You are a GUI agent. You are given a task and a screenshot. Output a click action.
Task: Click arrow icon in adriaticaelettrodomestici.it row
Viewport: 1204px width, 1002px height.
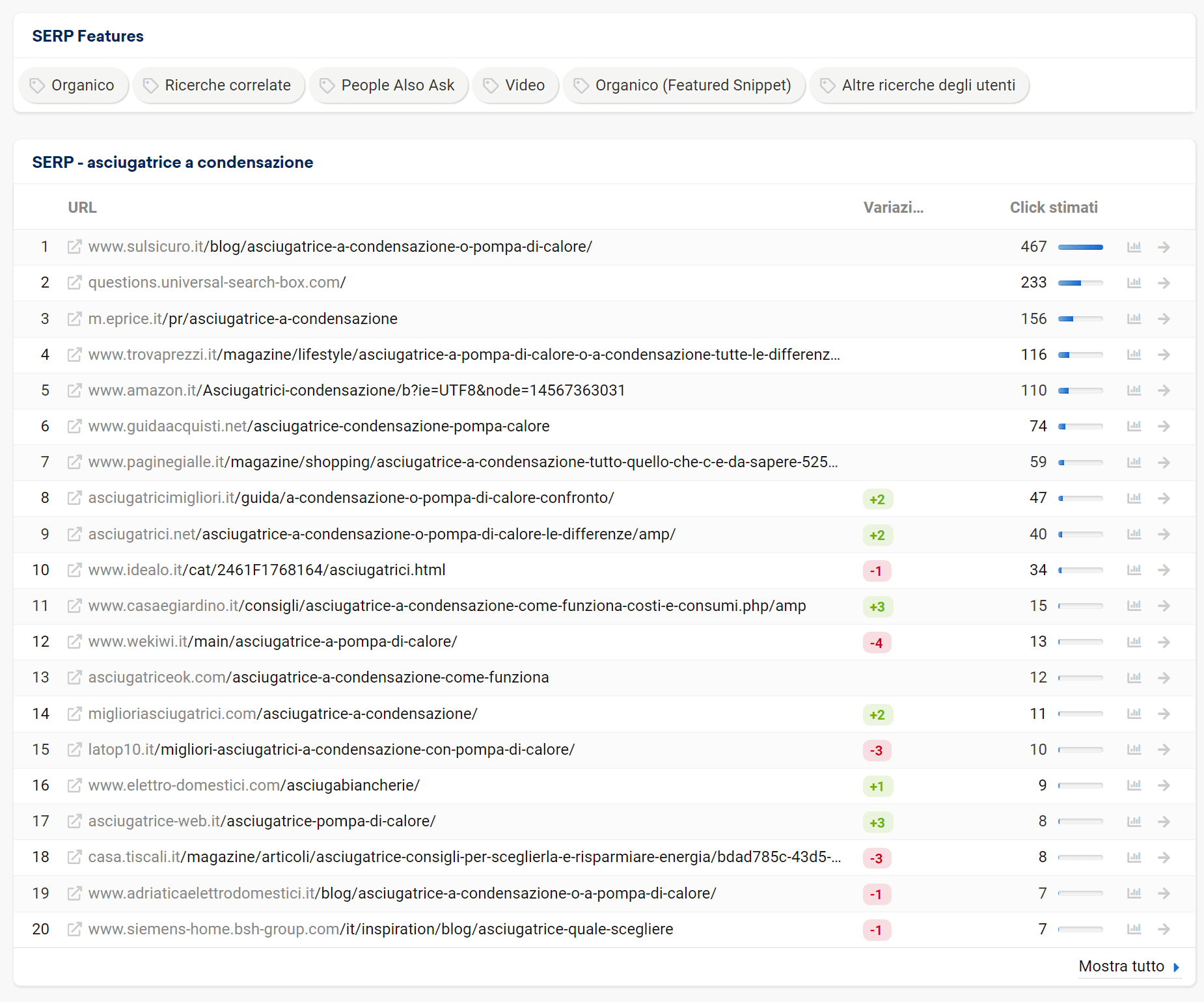[1164, 893]
